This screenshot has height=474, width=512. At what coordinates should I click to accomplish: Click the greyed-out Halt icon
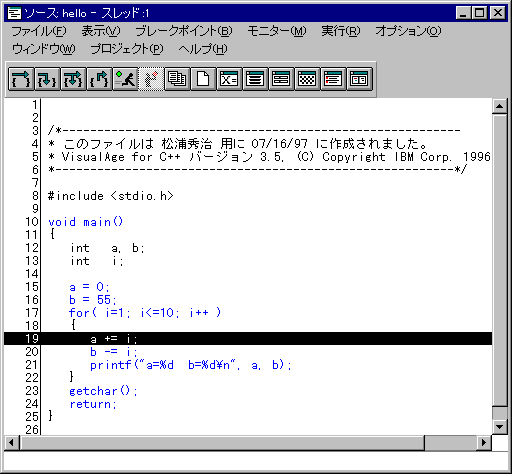click(151, 79)
